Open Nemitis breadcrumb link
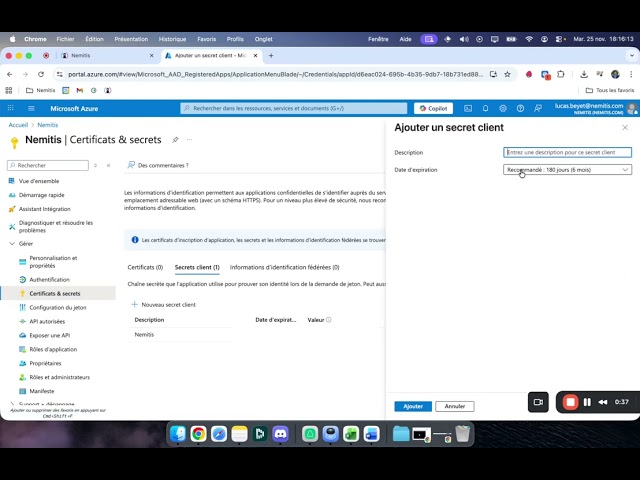This screenshot has height=480, width=640. pos(48,125)
